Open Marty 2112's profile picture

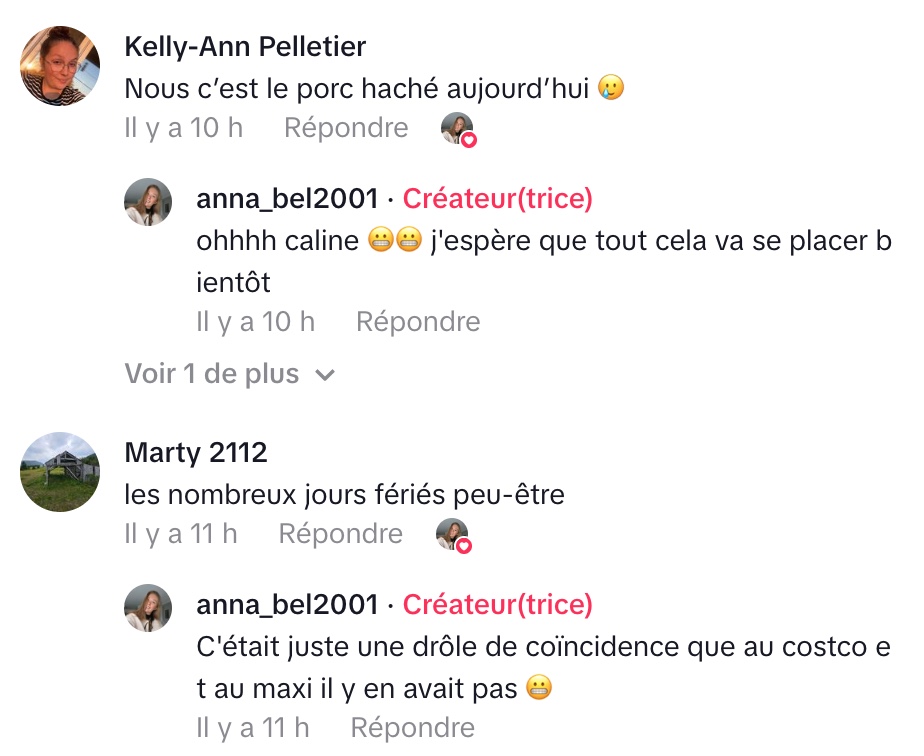tap(61, 473)
